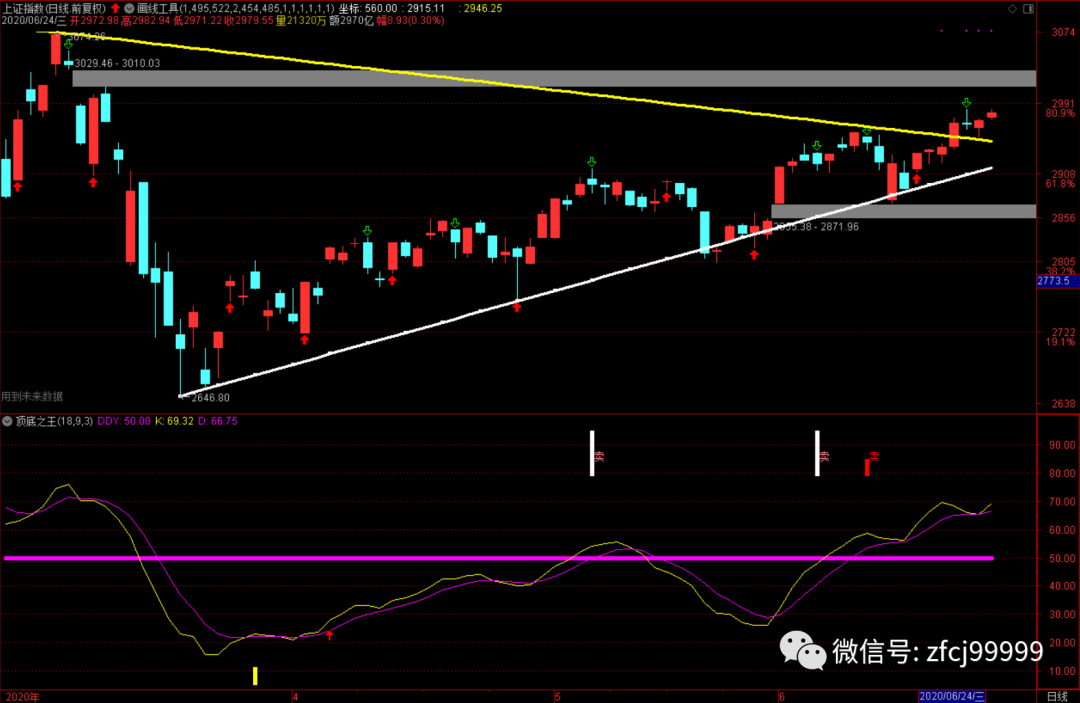Click month marker 4 on the time axis
Image resolution: width=1080 pixels, height=703 pixels.
(295, 696)
